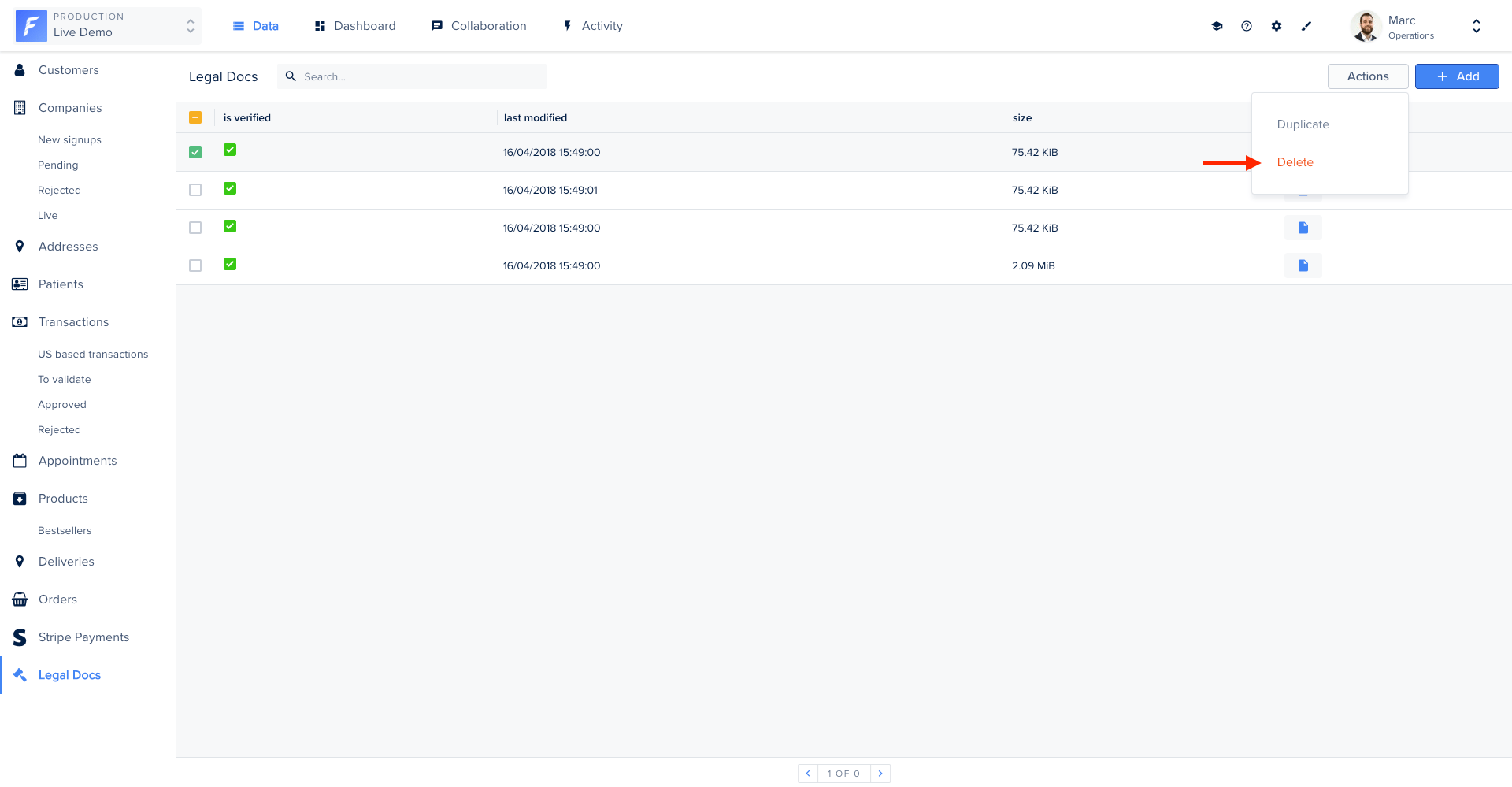The image size is (1512, 787).
Task: Open the Actions dropdown
Action: [x=1368, y=76]
